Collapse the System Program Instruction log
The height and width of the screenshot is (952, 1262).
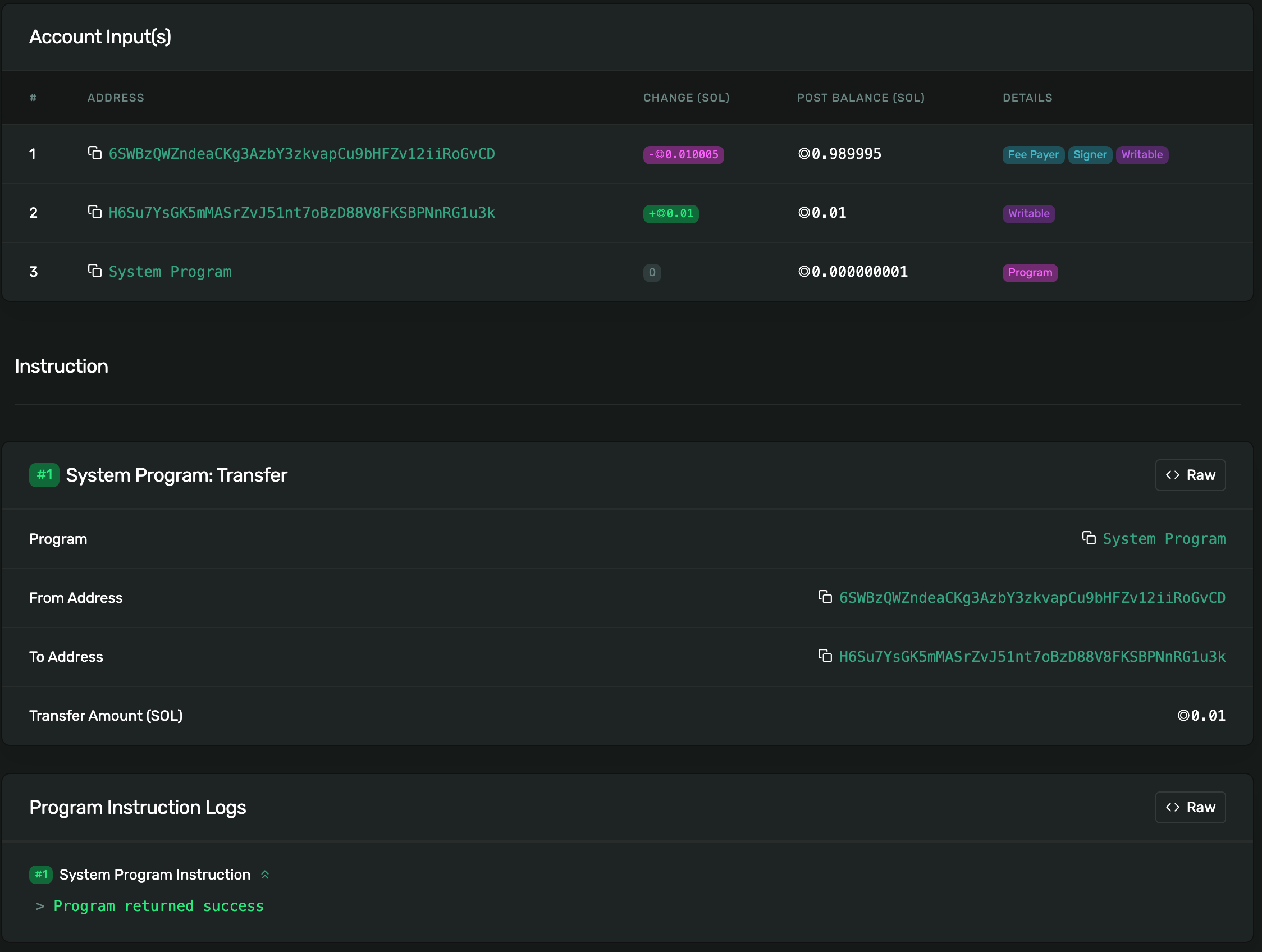click(x=265, y=875)
